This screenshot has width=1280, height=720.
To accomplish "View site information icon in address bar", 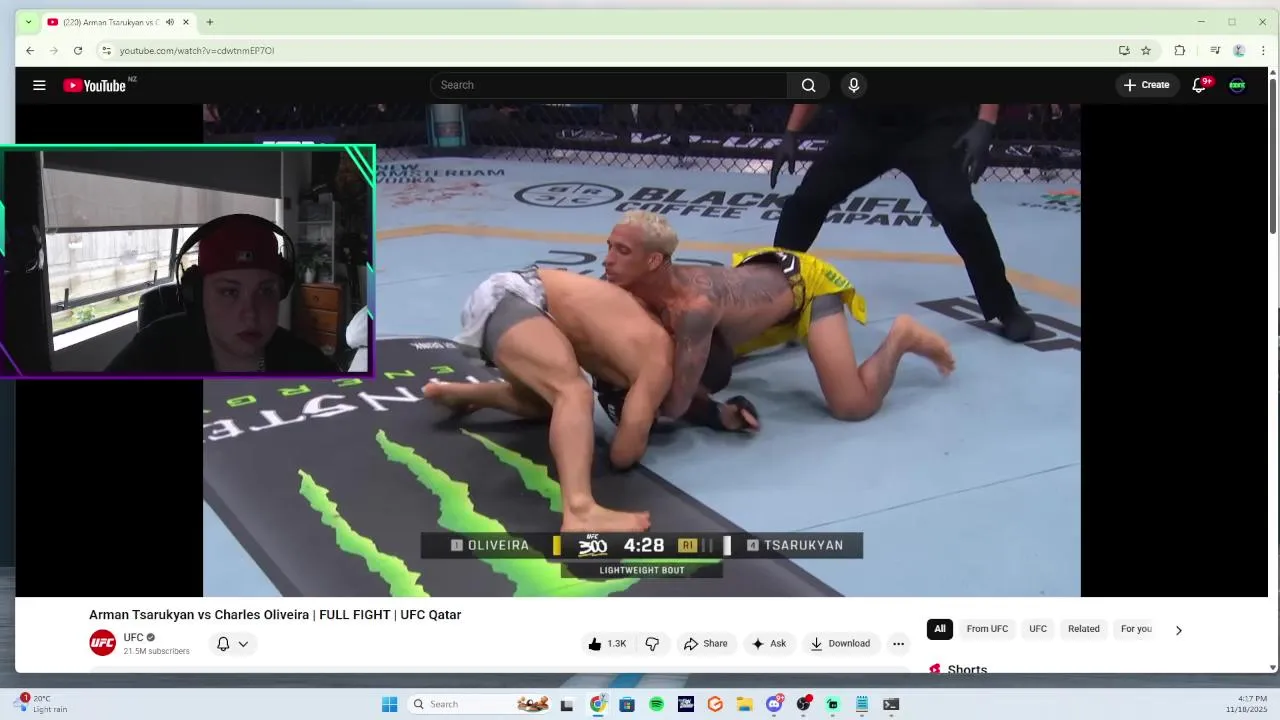I will (x=106, y=50).
